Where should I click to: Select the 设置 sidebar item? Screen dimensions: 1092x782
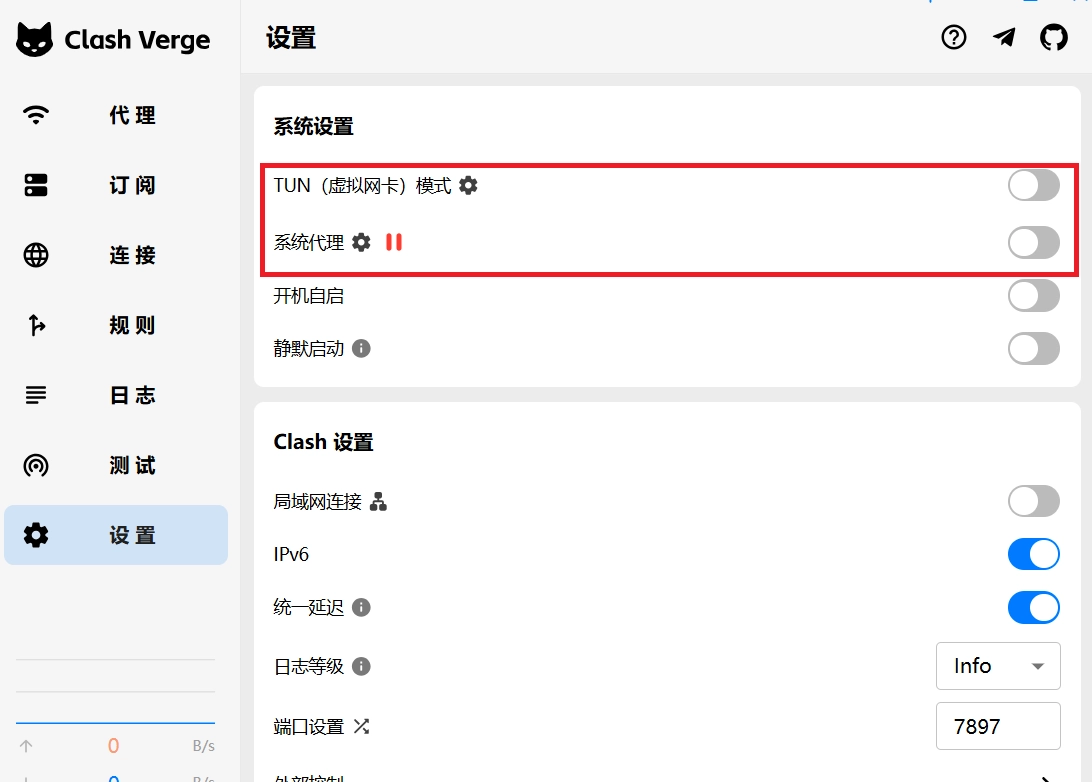116,535
